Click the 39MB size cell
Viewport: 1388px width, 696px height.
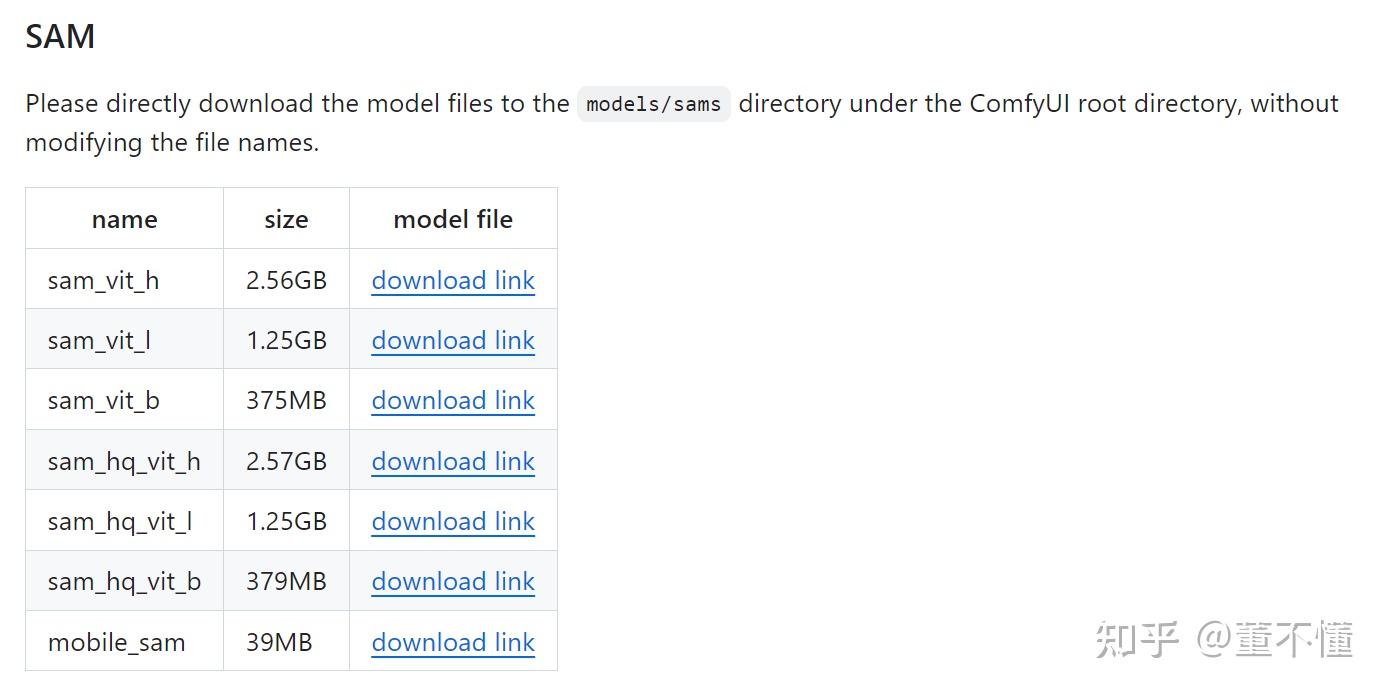[x=279, y=642]
